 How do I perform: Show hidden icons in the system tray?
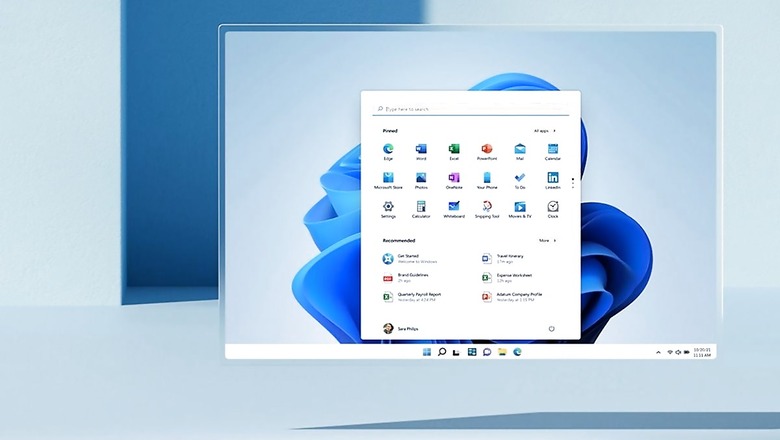[x=658, y=352]
